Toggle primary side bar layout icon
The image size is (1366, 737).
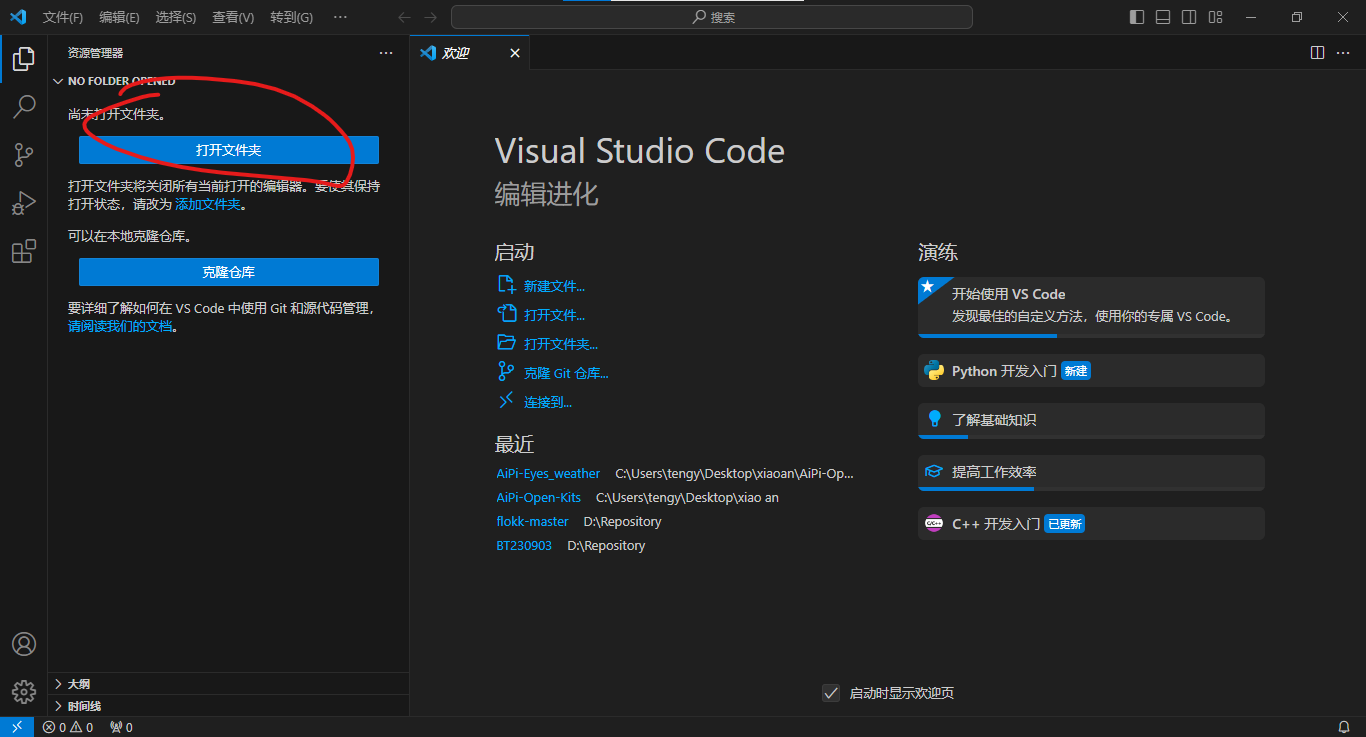tap(1137, 17)
